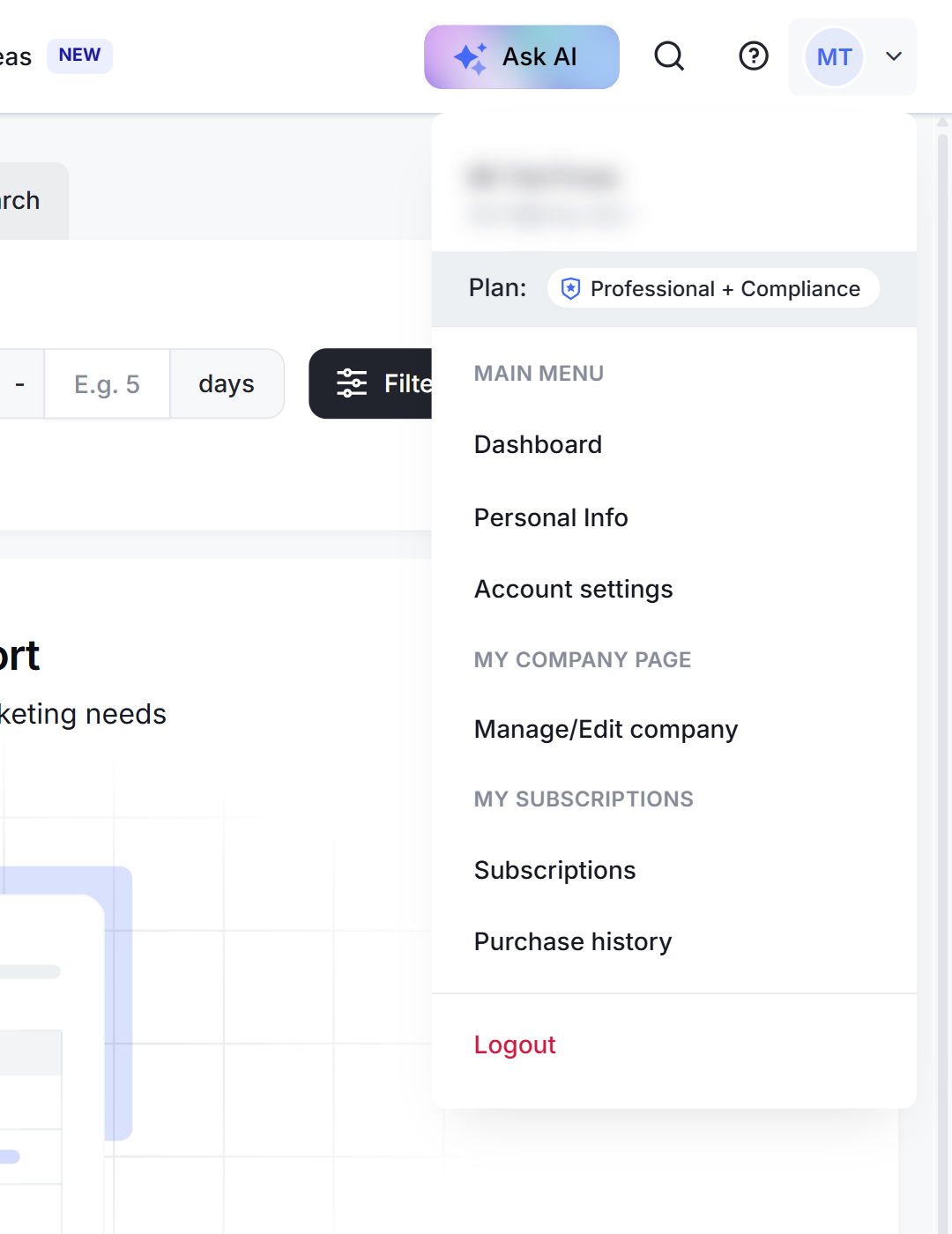
Task: Collapse the profile menu chevron
Action: click(x=894, y=57)
